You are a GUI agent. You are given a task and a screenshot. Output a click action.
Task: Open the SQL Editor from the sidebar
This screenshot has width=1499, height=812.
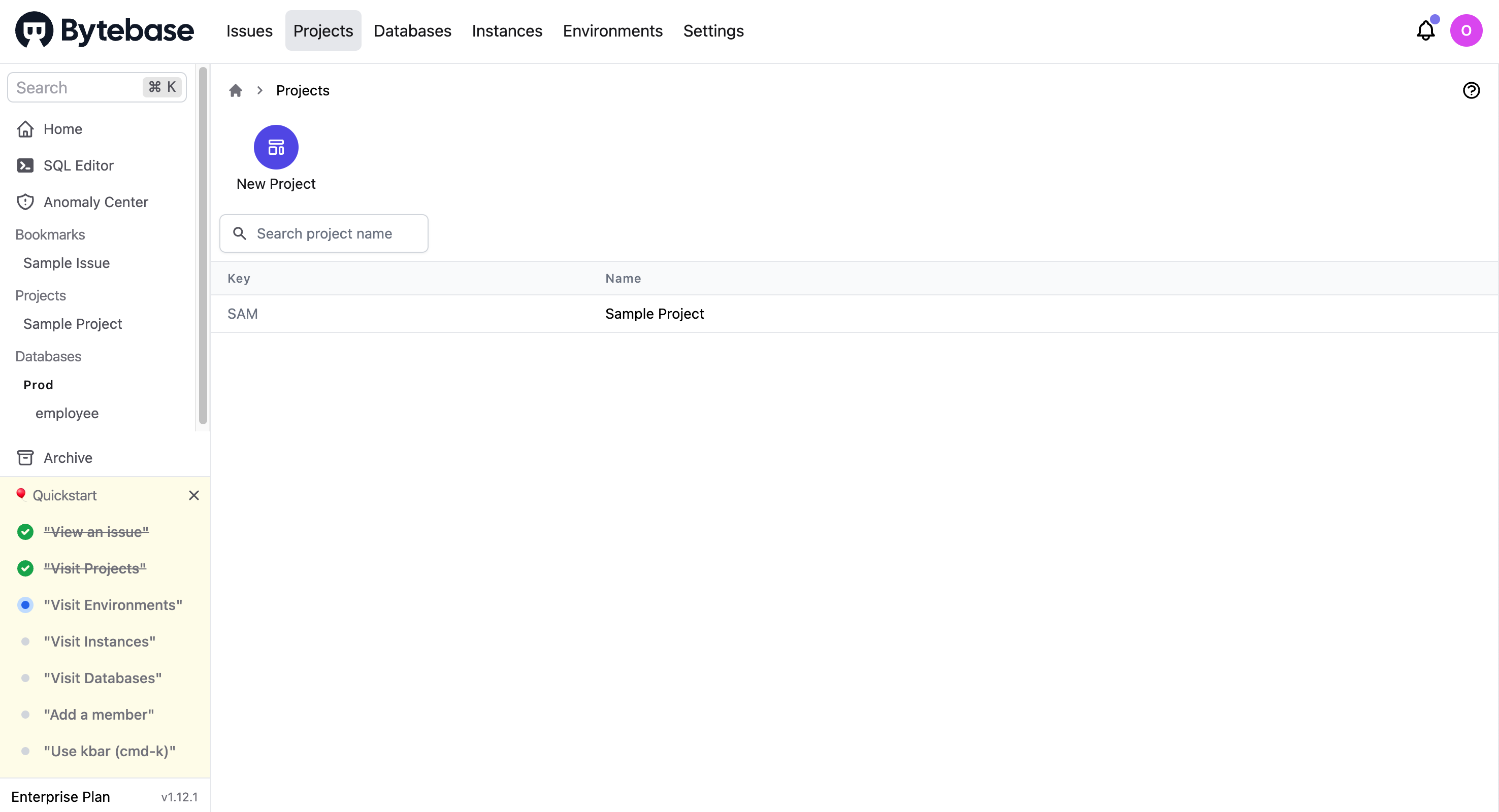79,165
